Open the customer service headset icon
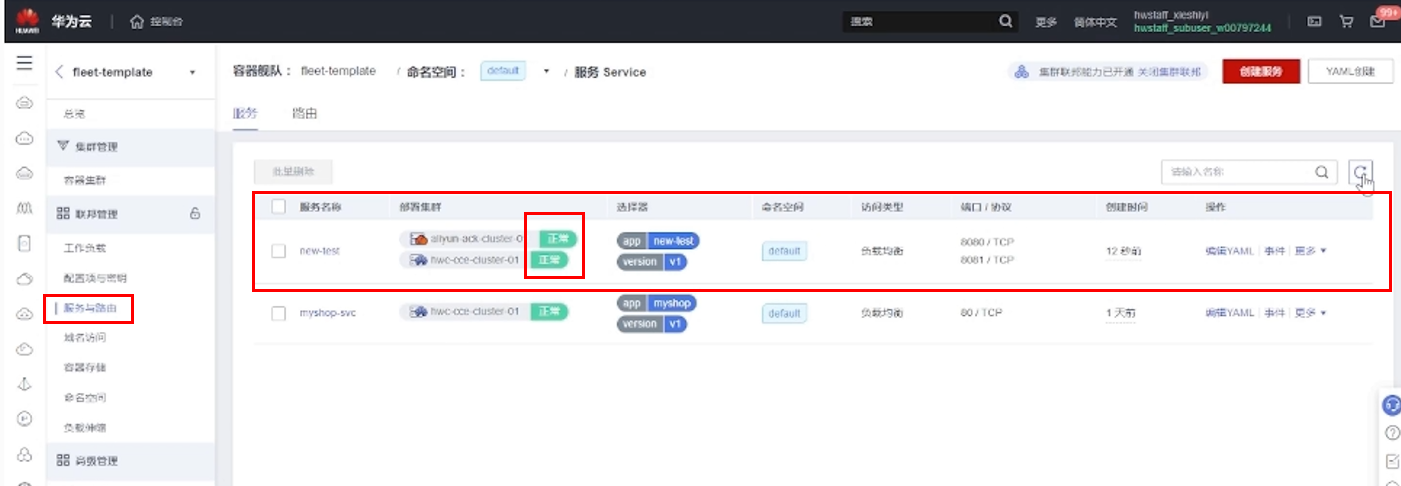The width and height of the screenshot is (1401, 486). click(1391, 405)
